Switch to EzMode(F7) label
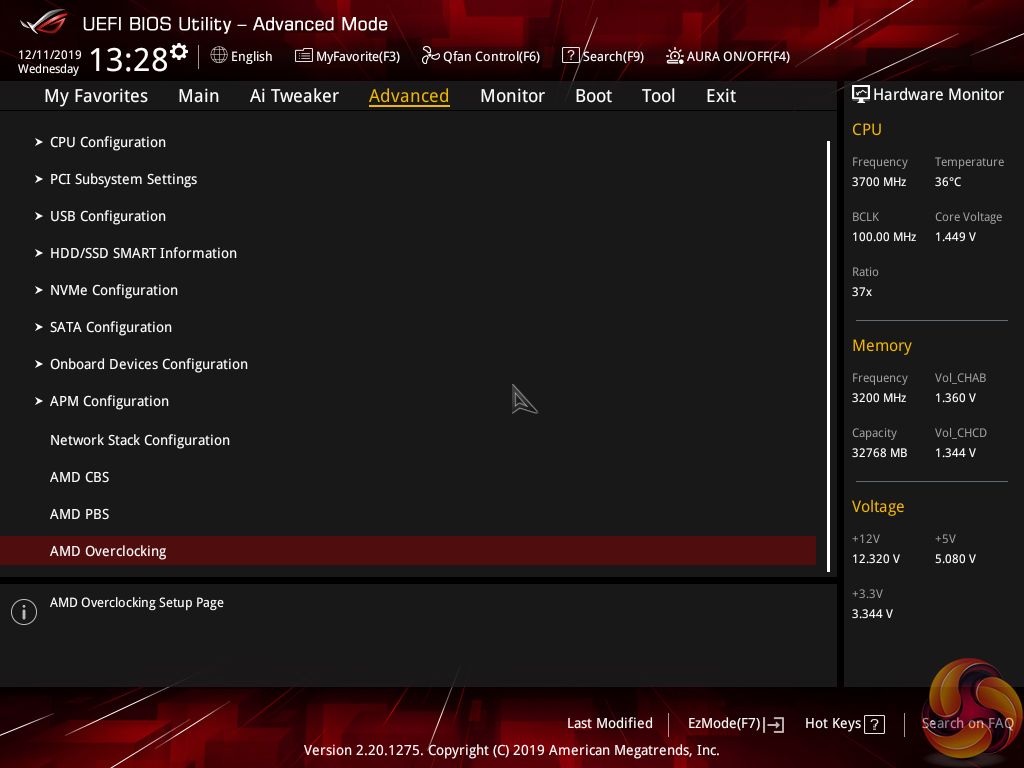 [724, 724]
